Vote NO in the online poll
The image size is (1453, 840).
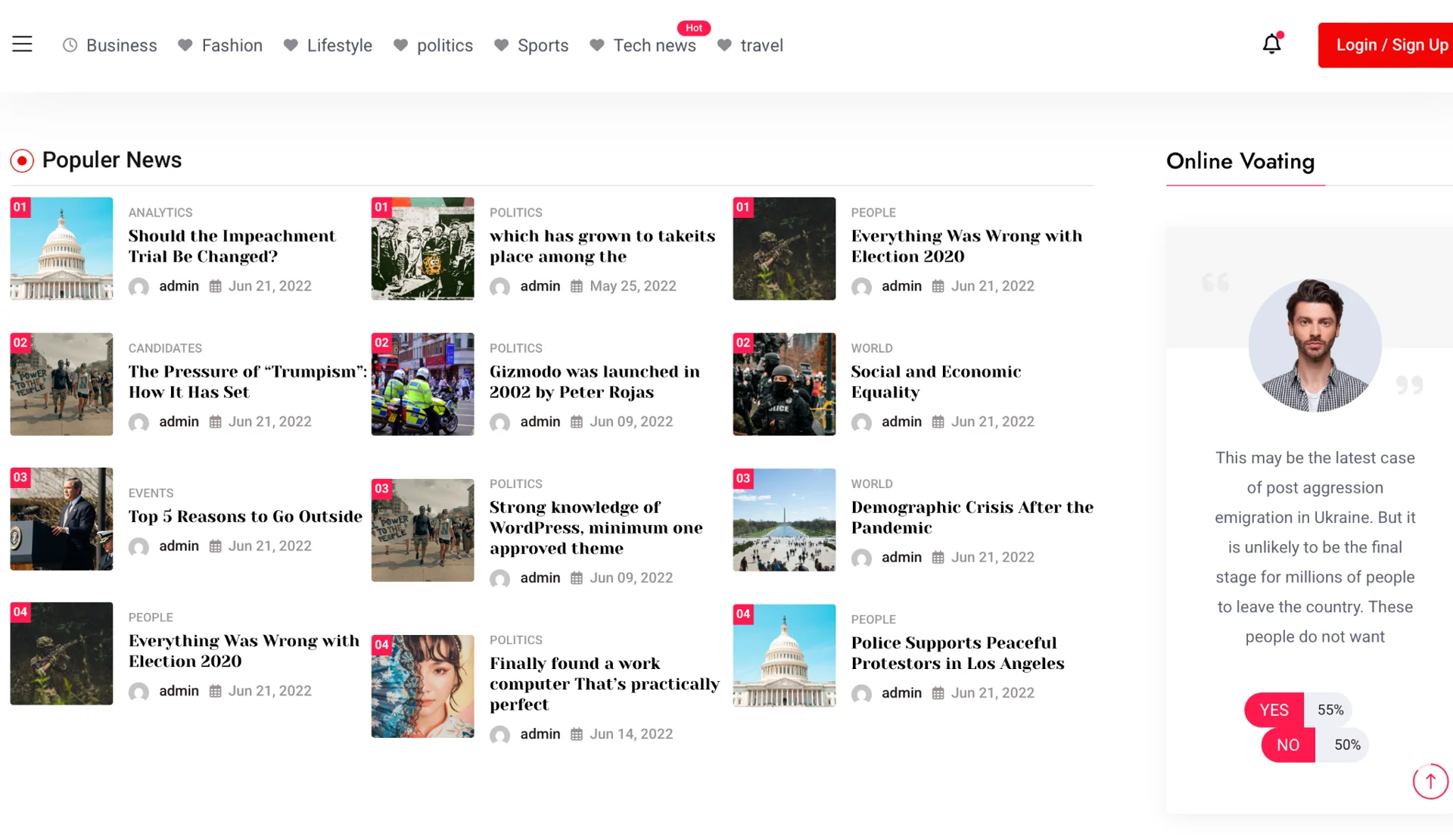point(1287,745)
